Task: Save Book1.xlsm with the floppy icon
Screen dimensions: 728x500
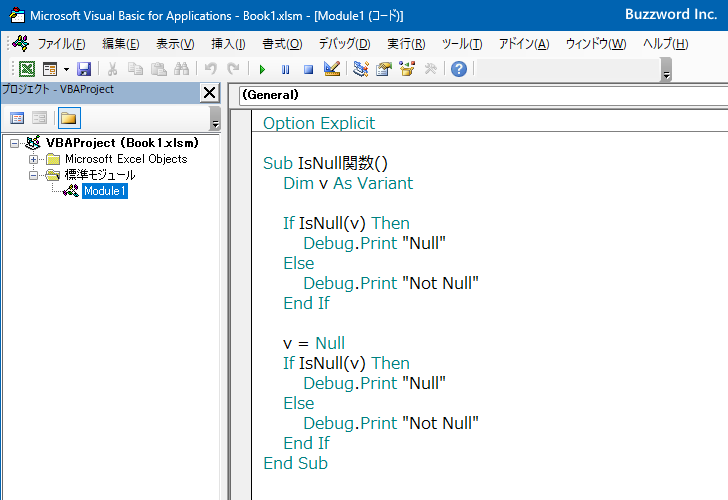Action: click(84, 69)
